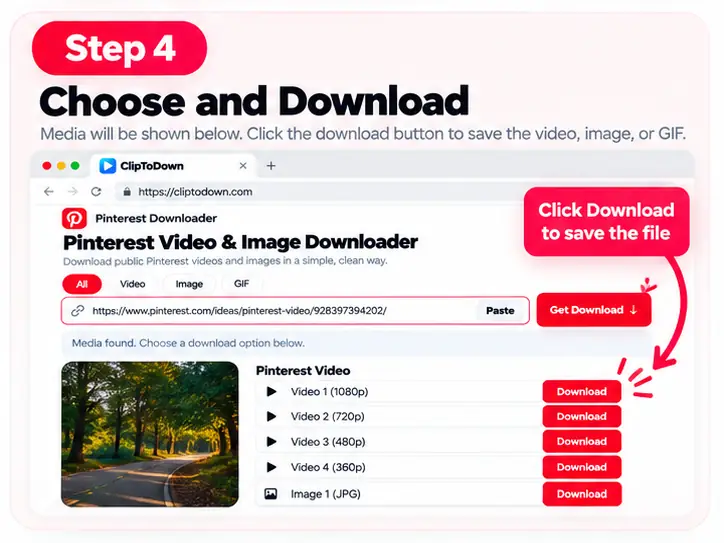This screenshot has height=543, width=724.
Task: Click 'Media found. Choose a download option below.'
Action: pos(188,343)
